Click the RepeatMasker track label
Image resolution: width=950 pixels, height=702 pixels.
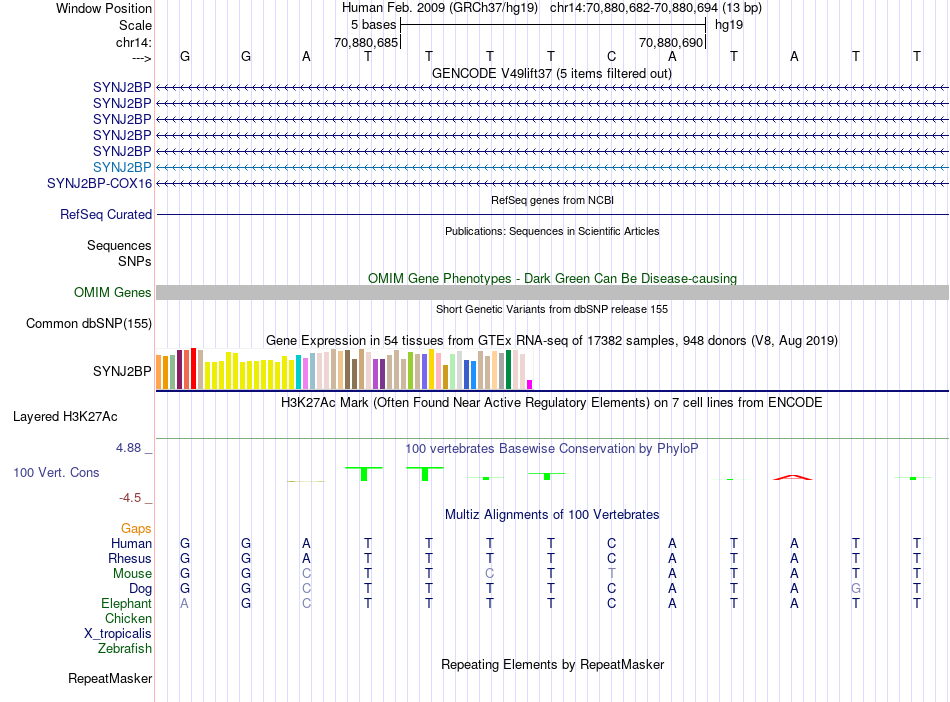(110, 678)
